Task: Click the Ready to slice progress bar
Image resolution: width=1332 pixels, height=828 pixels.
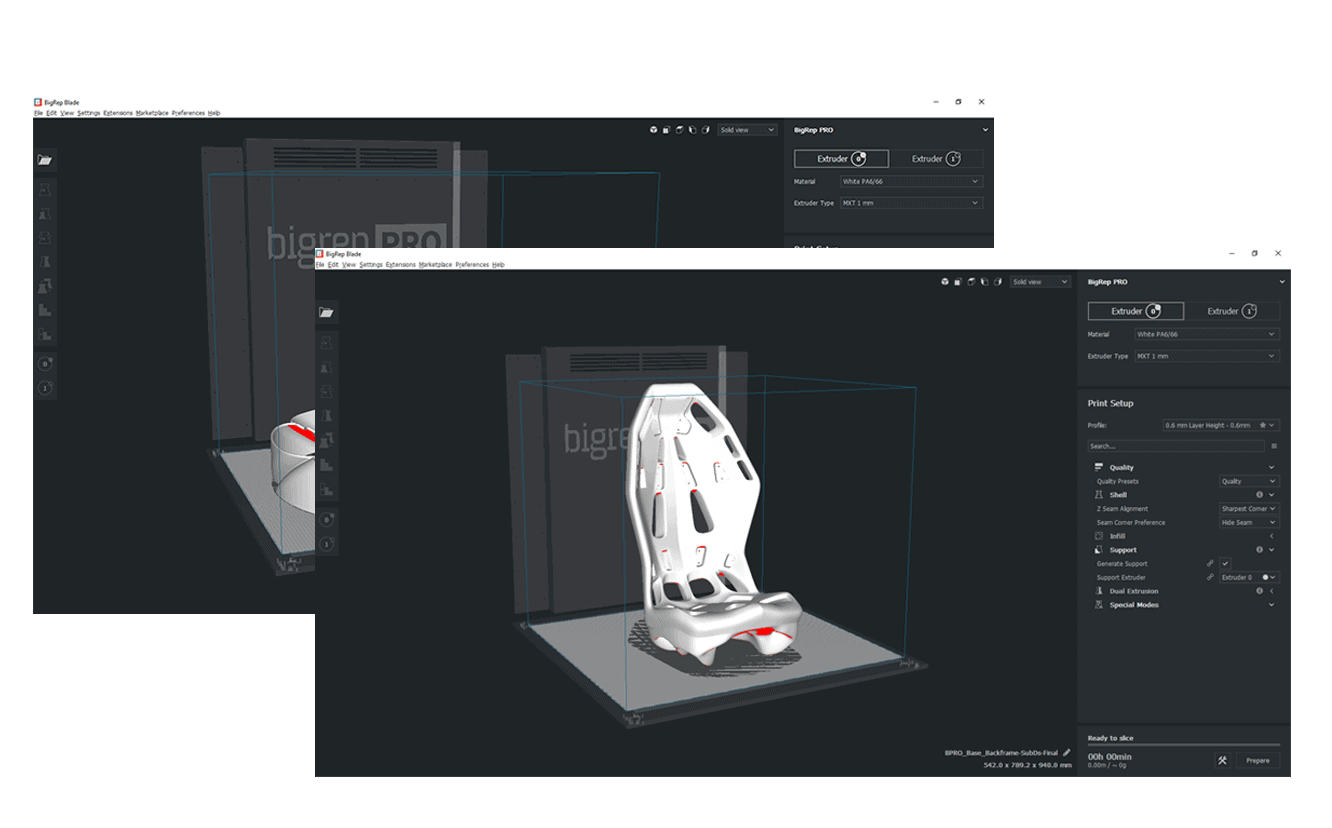Action: coord(1184,745)
